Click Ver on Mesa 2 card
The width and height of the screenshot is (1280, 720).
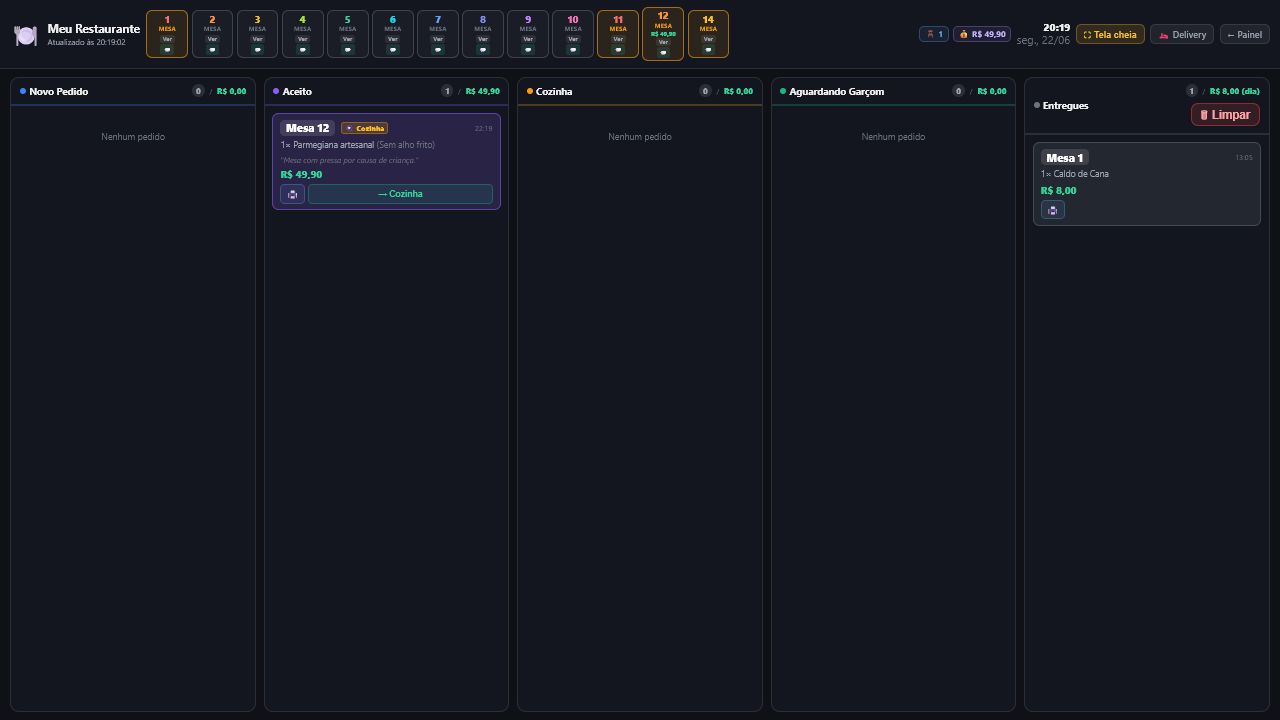tap(212, 39)
